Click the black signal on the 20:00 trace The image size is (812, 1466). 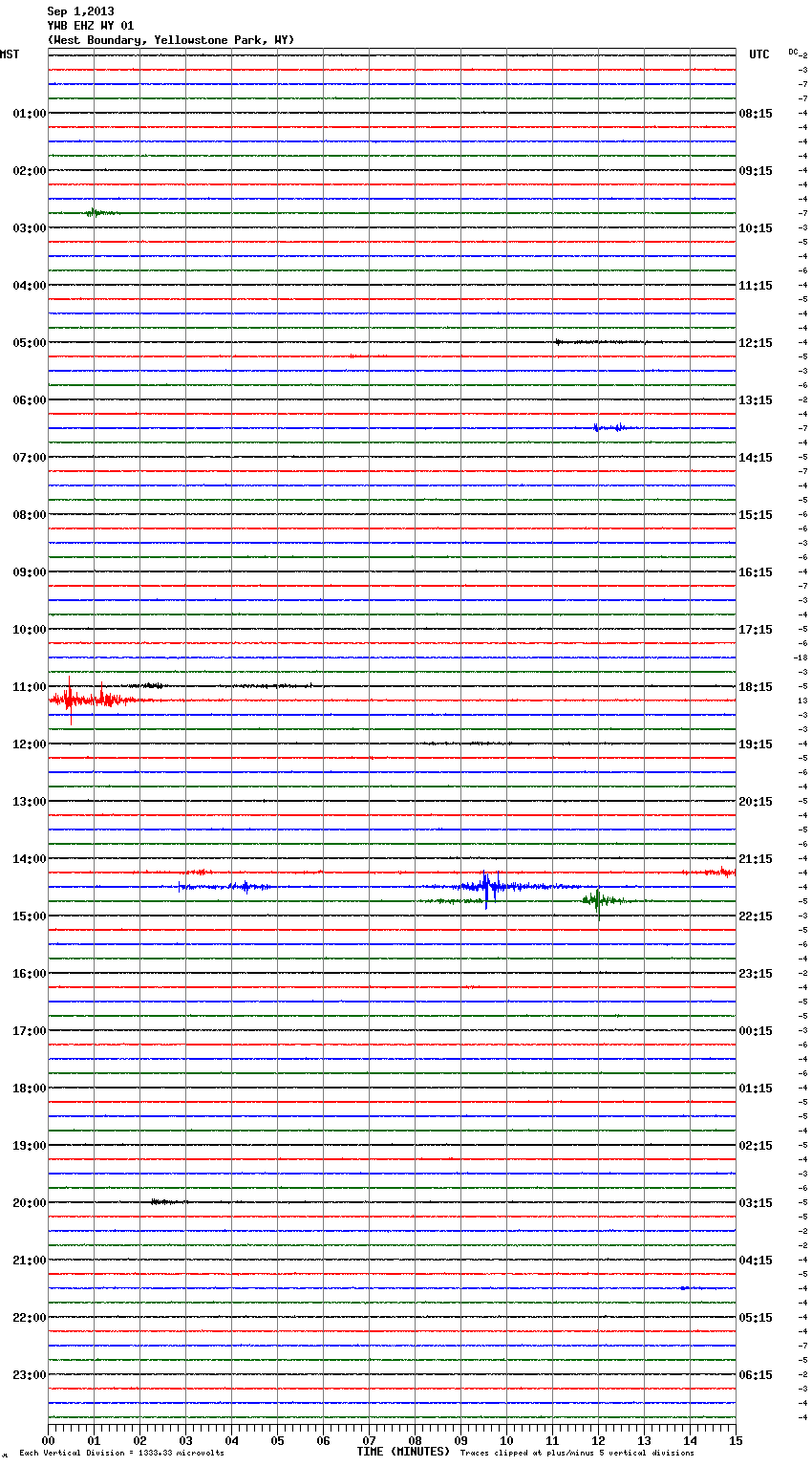[x=169, y=1202]
